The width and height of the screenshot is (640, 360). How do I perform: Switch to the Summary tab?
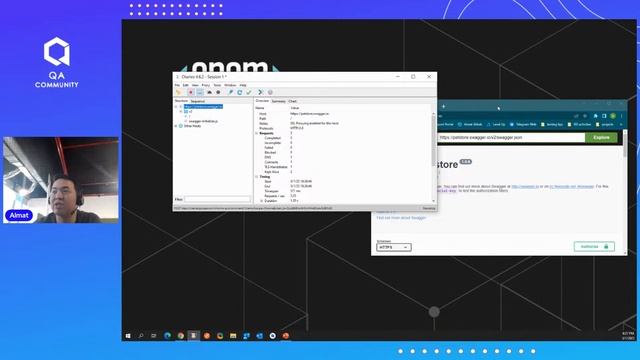(x=279, y=101)
